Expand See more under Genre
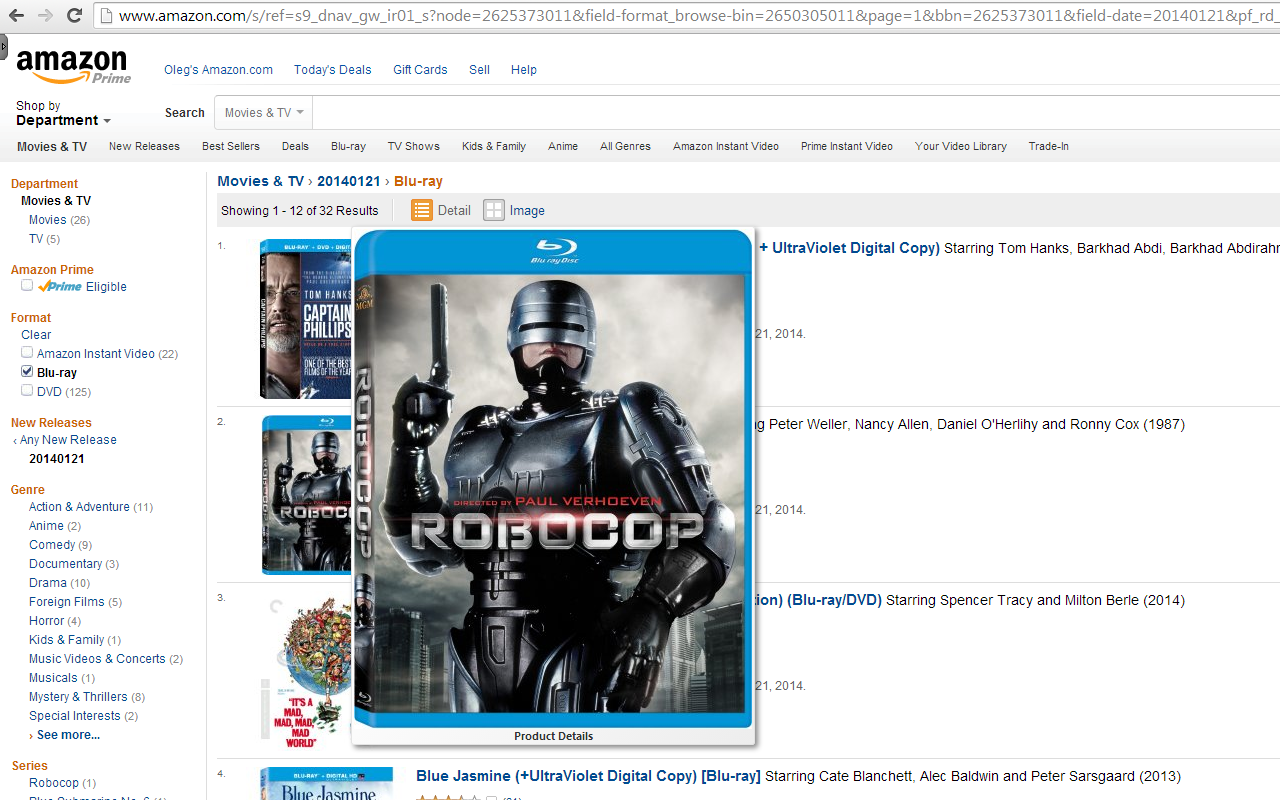 pyautogui.click(x=66, y=734)
